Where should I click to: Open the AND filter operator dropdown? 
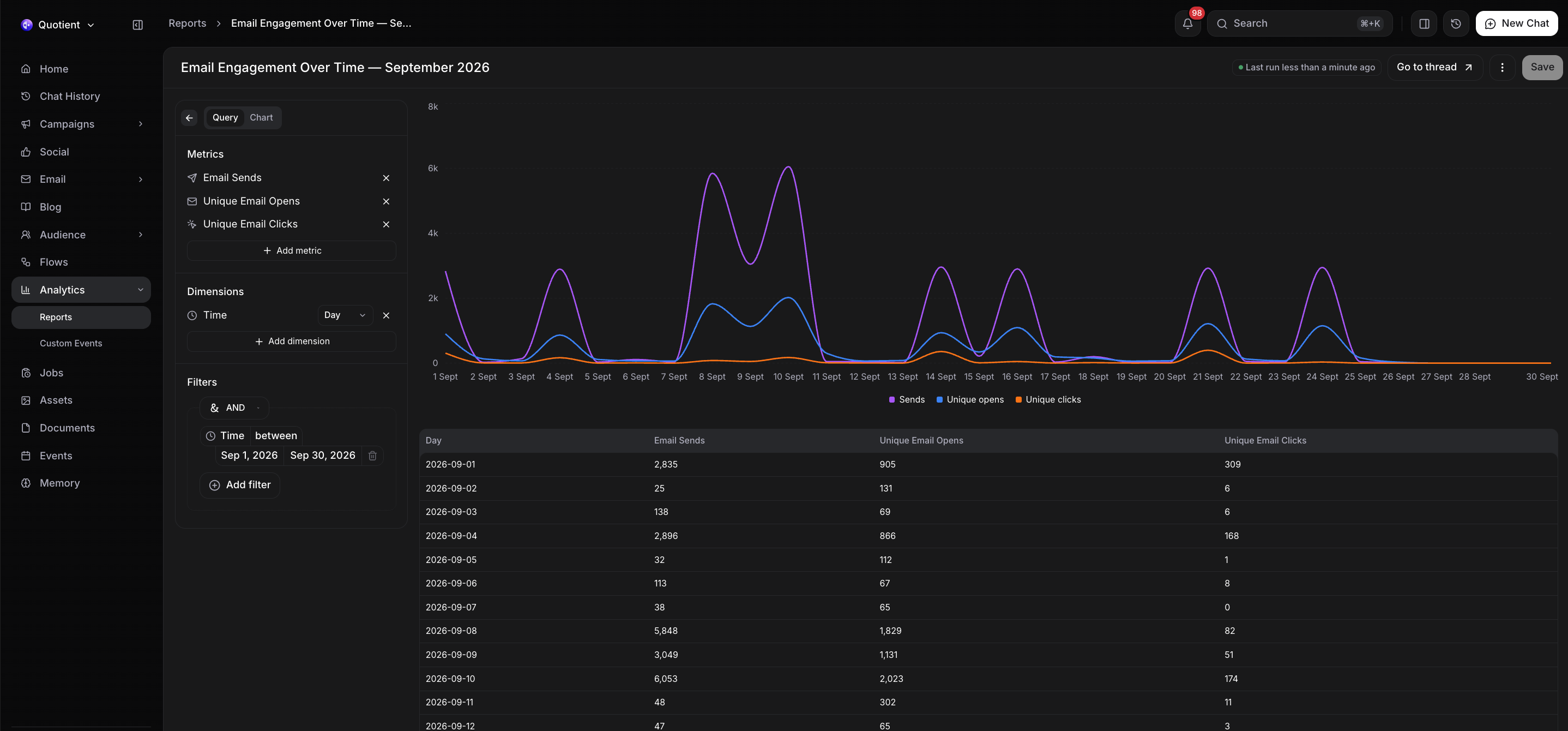234,408
